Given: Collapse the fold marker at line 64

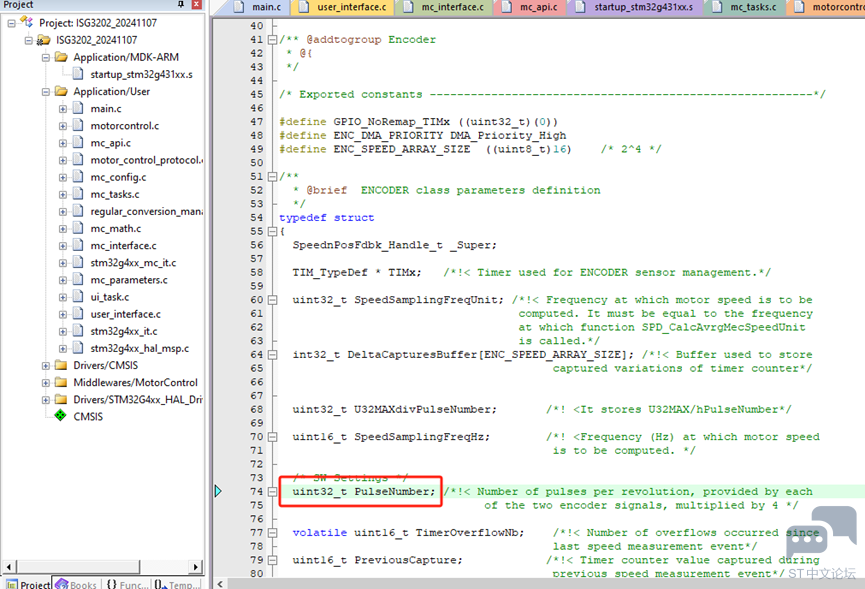Looking at the screenshot, I should click(x=272, y=355).
